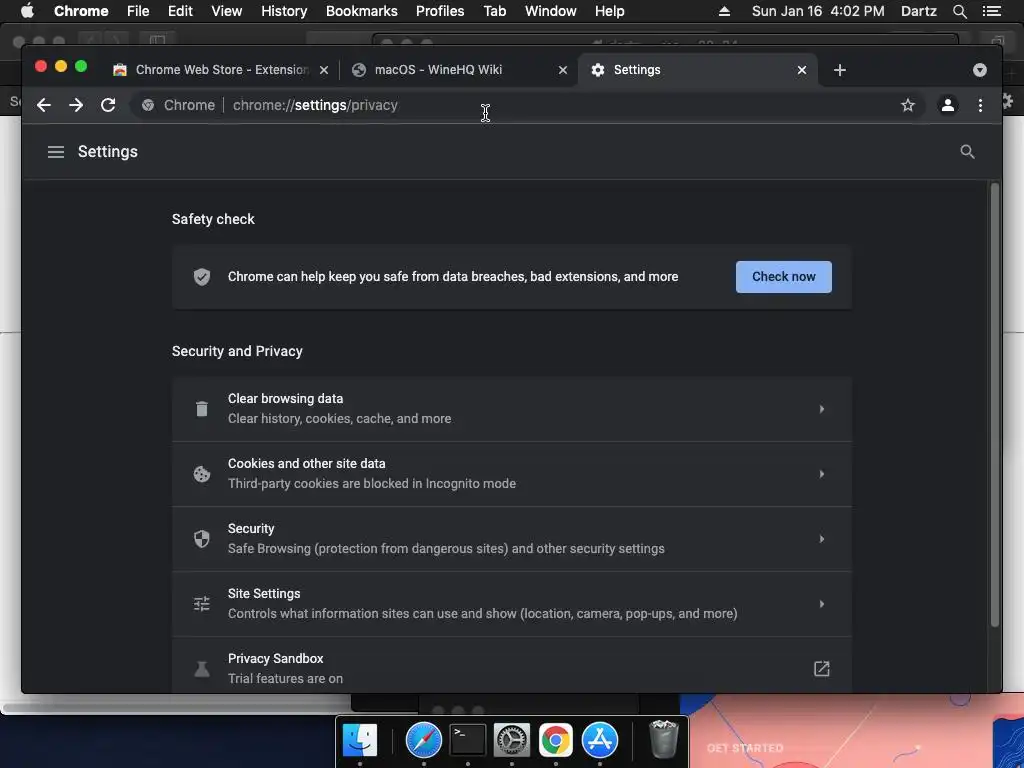This screenshot has width=1024, height=768.
Task: Bookmark this page with the star icon
Action: pos(908,105)
